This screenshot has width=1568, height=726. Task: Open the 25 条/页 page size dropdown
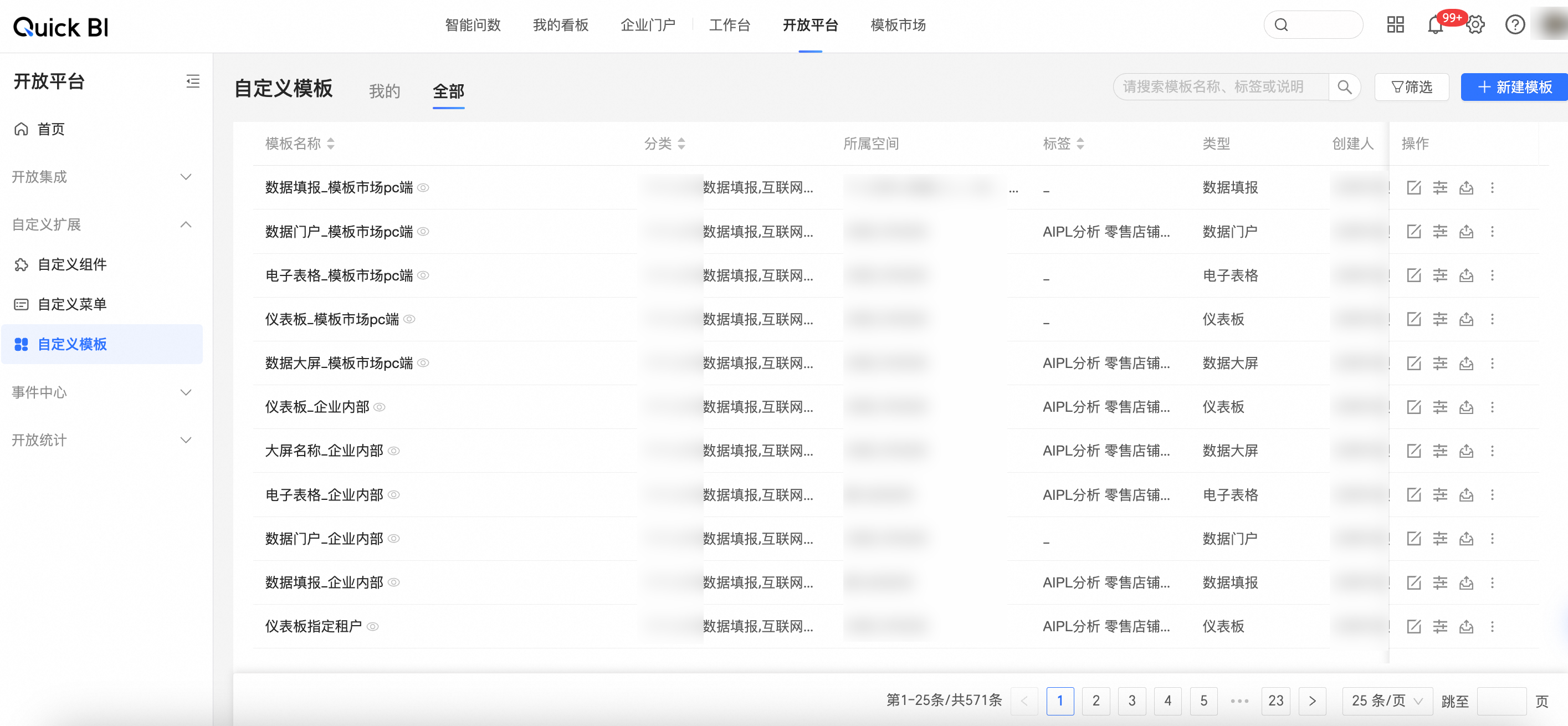pyautogui.click(x=1387, y=701)
